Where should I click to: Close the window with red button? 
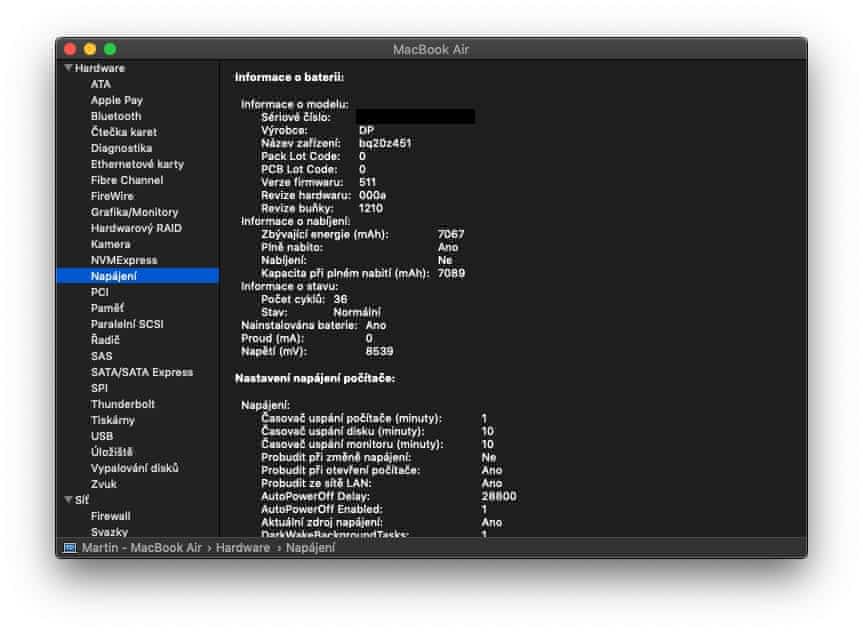click(70, 49)
